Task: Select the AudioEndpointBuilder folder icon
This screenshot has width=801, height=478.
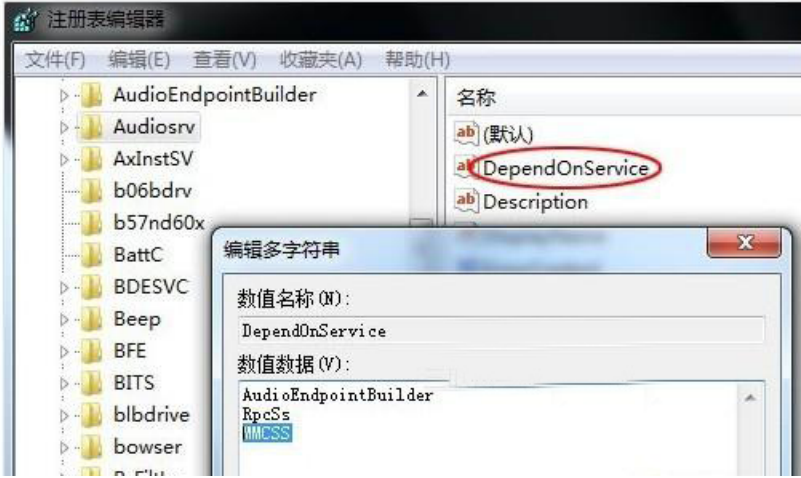Action: coord(91,95)
